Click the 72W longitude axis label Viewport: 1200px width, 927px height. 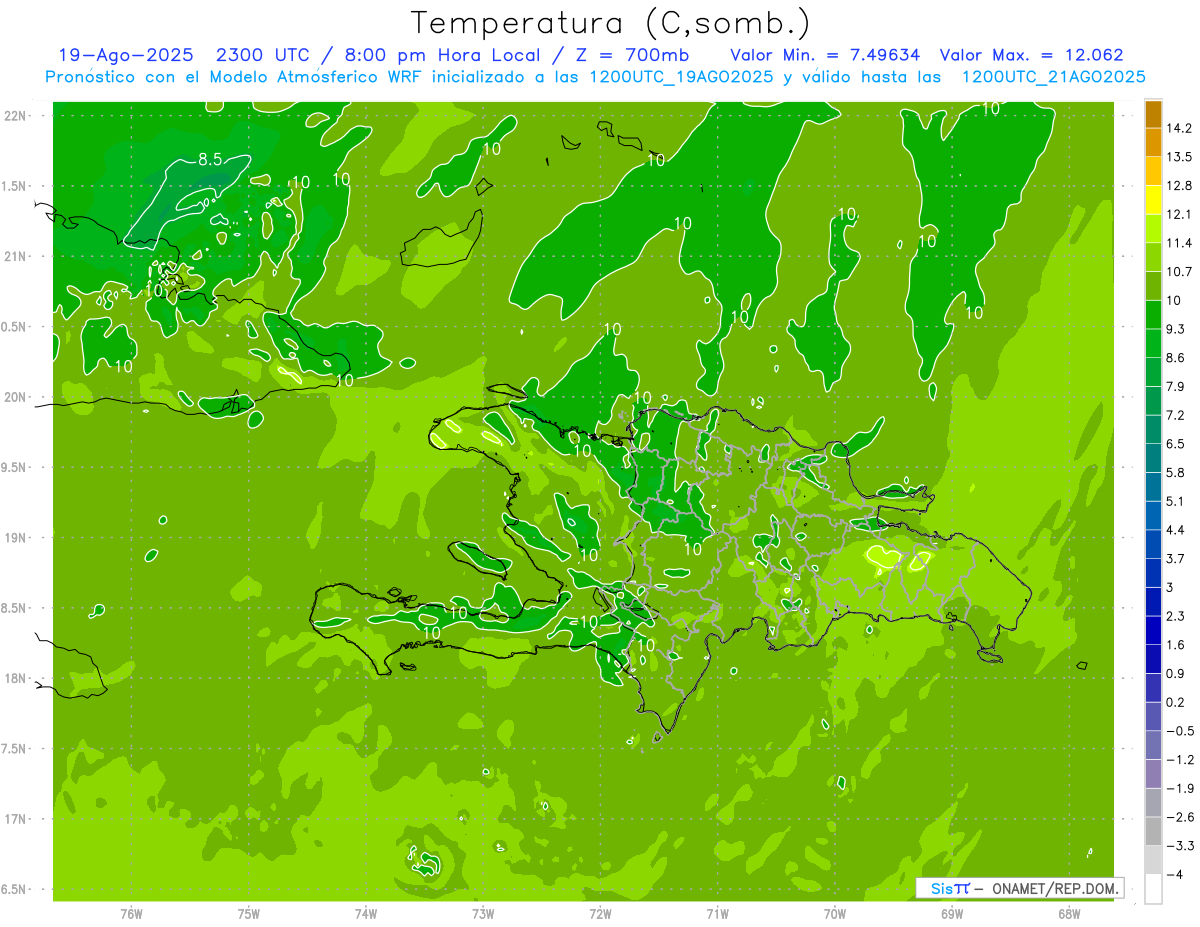click(x=600, y=913)
